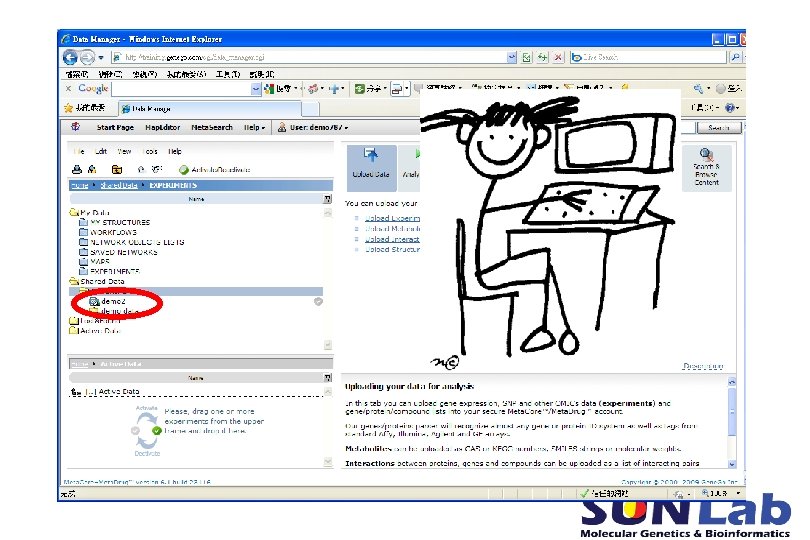The height and width of the screenshot is (540, 810).
Task: Open the SAVED NETWORKS folder
Action: click(x=118, y=252)
